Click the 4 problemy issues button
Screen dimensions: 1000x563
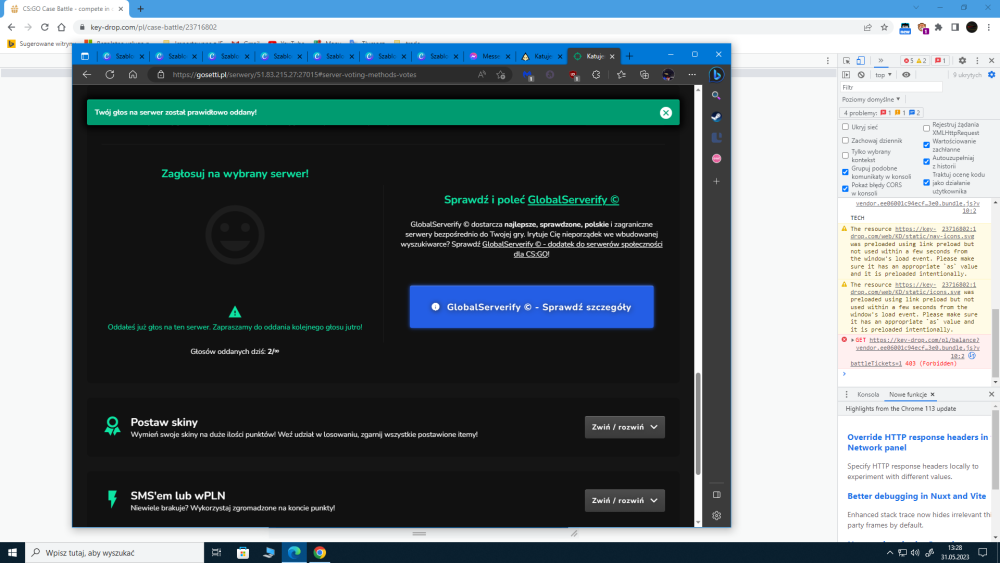point(881,113)
